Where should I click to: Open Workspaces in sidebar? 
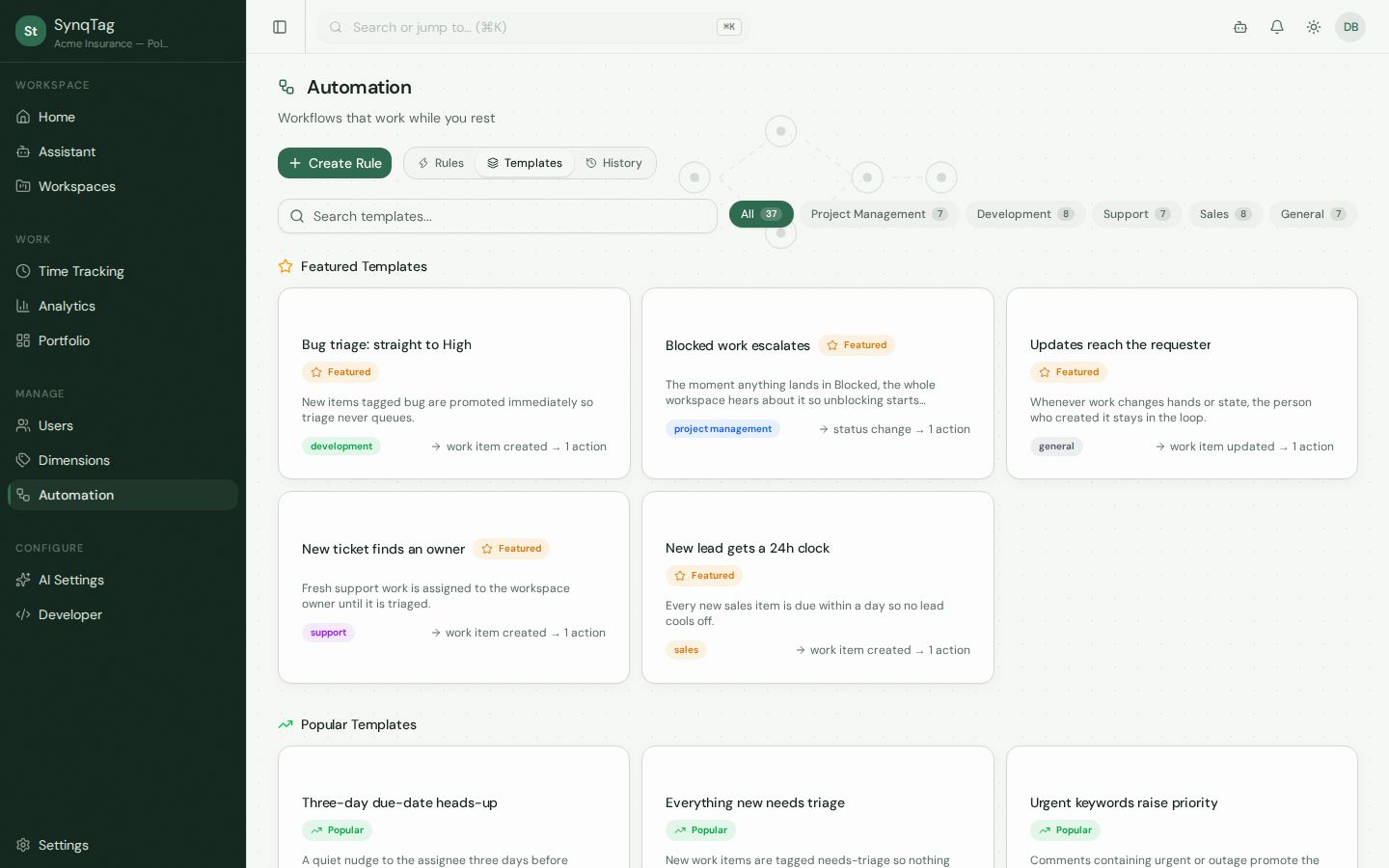click(123, 186)
